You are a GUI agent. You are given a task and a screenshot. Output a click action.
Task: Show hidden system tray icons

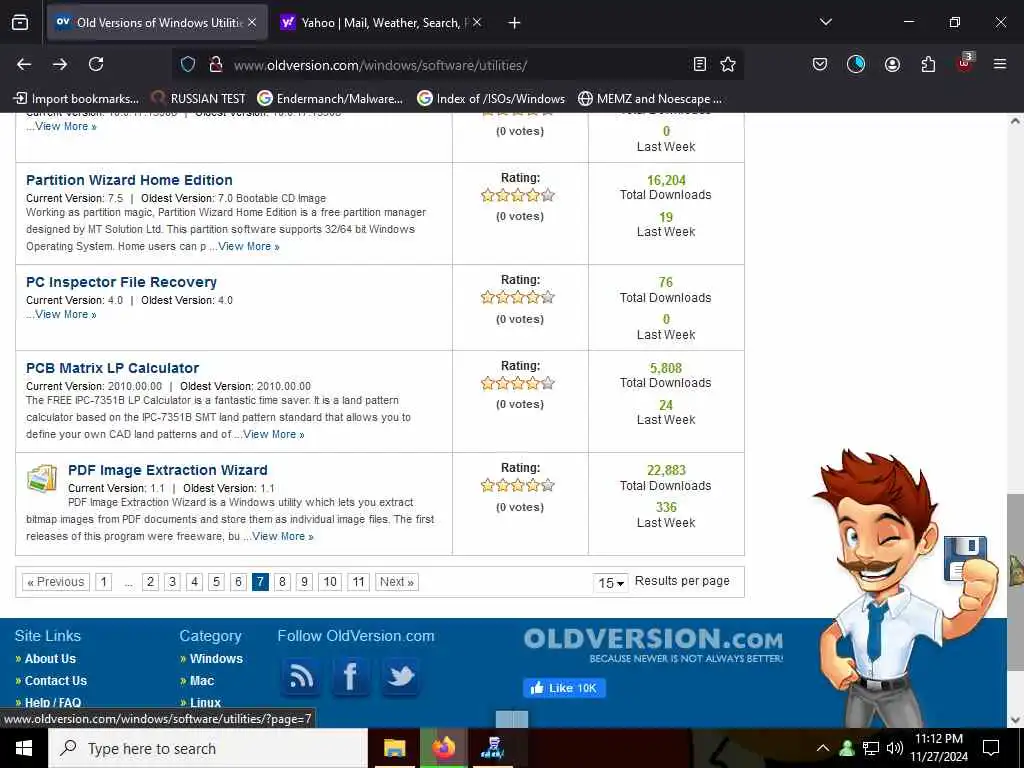coord(823,748)
